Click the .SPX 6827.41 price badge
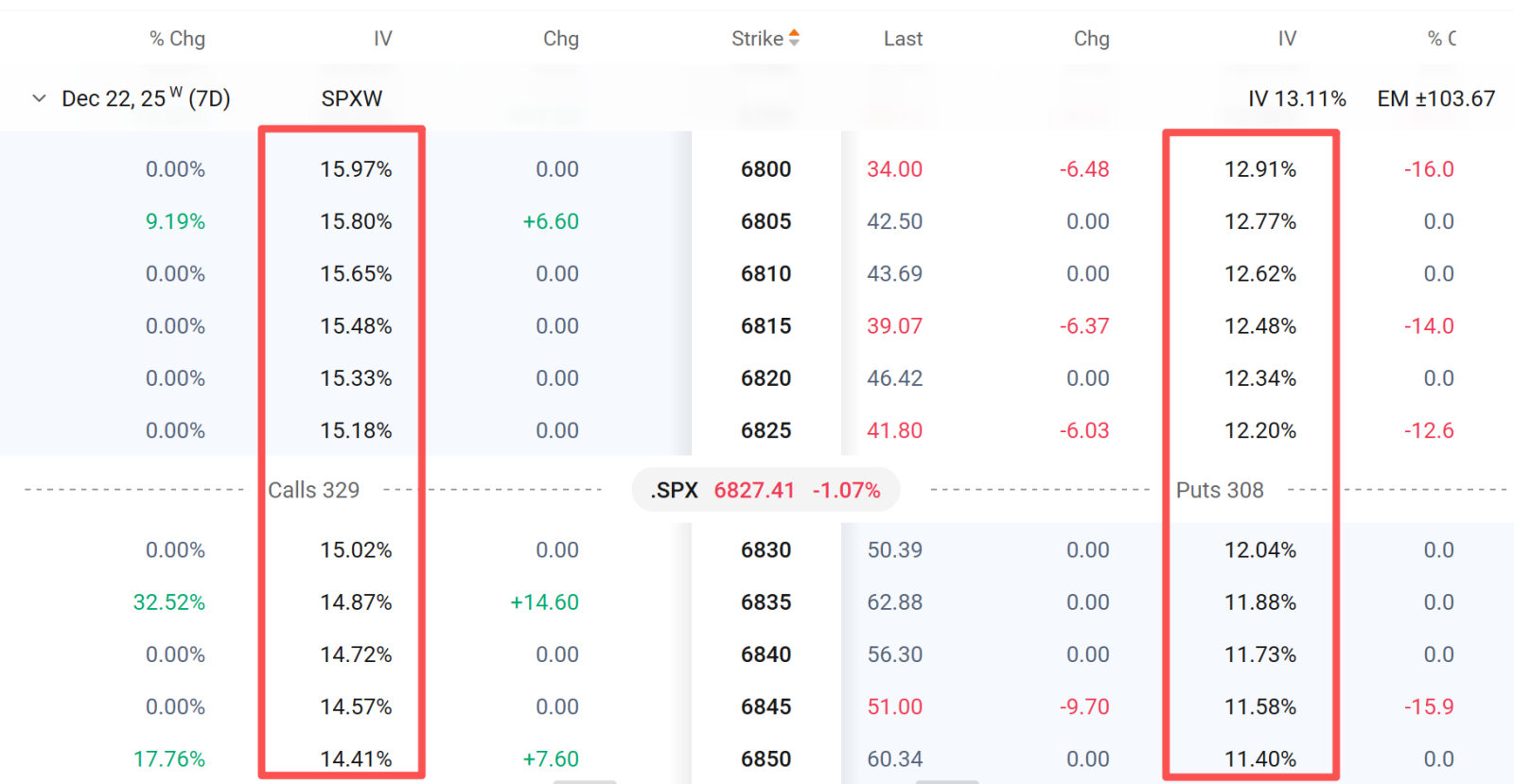1514x784 pixels. [x=766, y=490]
